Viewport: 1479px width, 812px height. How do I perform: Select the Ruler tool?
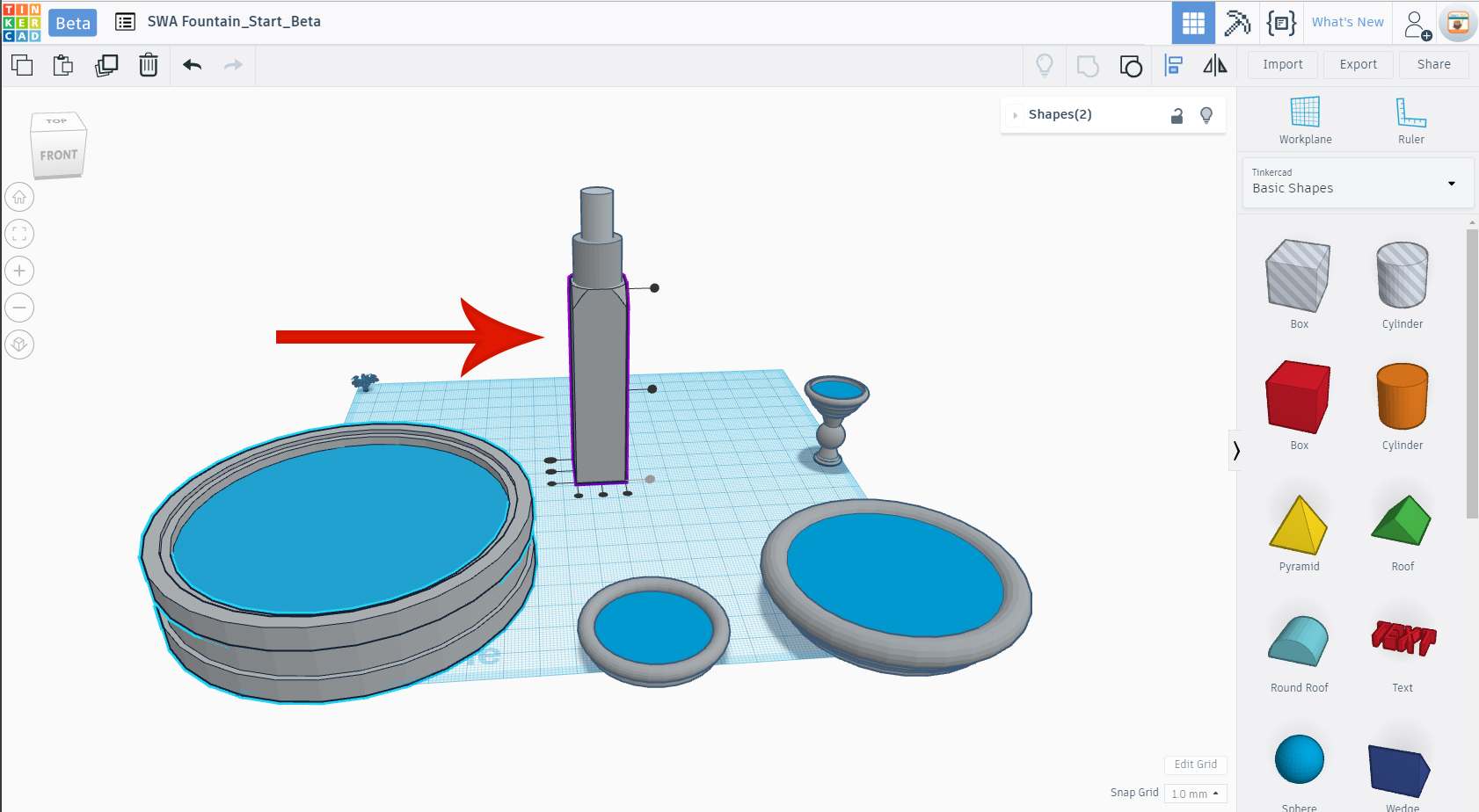pyautogui.click(x=1411, y=120)
